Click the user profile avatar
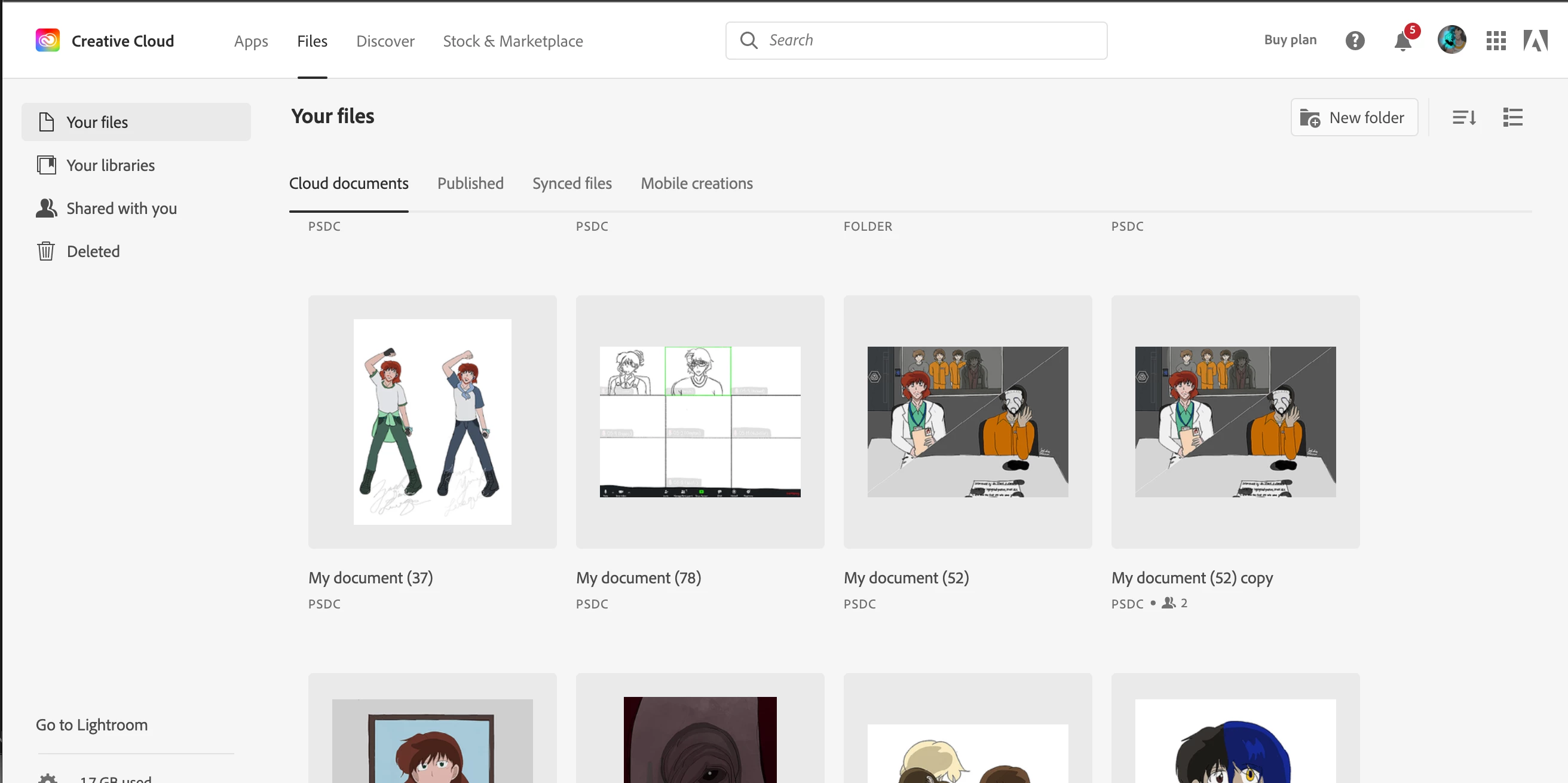1568x783 pixels. [x=1451, y=40]
